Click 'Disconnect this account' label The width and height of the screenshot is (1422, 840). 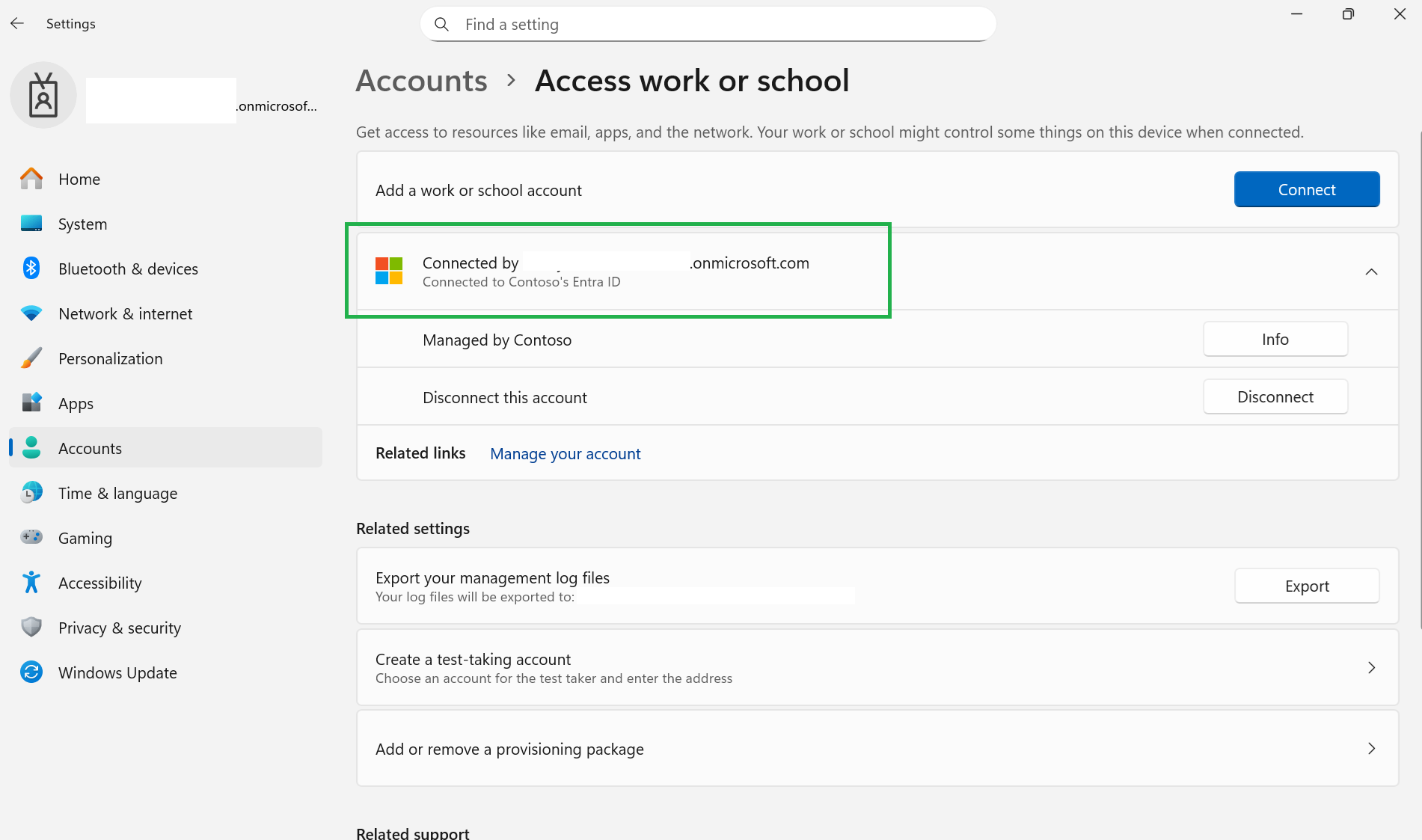pyautogui.click(x=505, y=398)
